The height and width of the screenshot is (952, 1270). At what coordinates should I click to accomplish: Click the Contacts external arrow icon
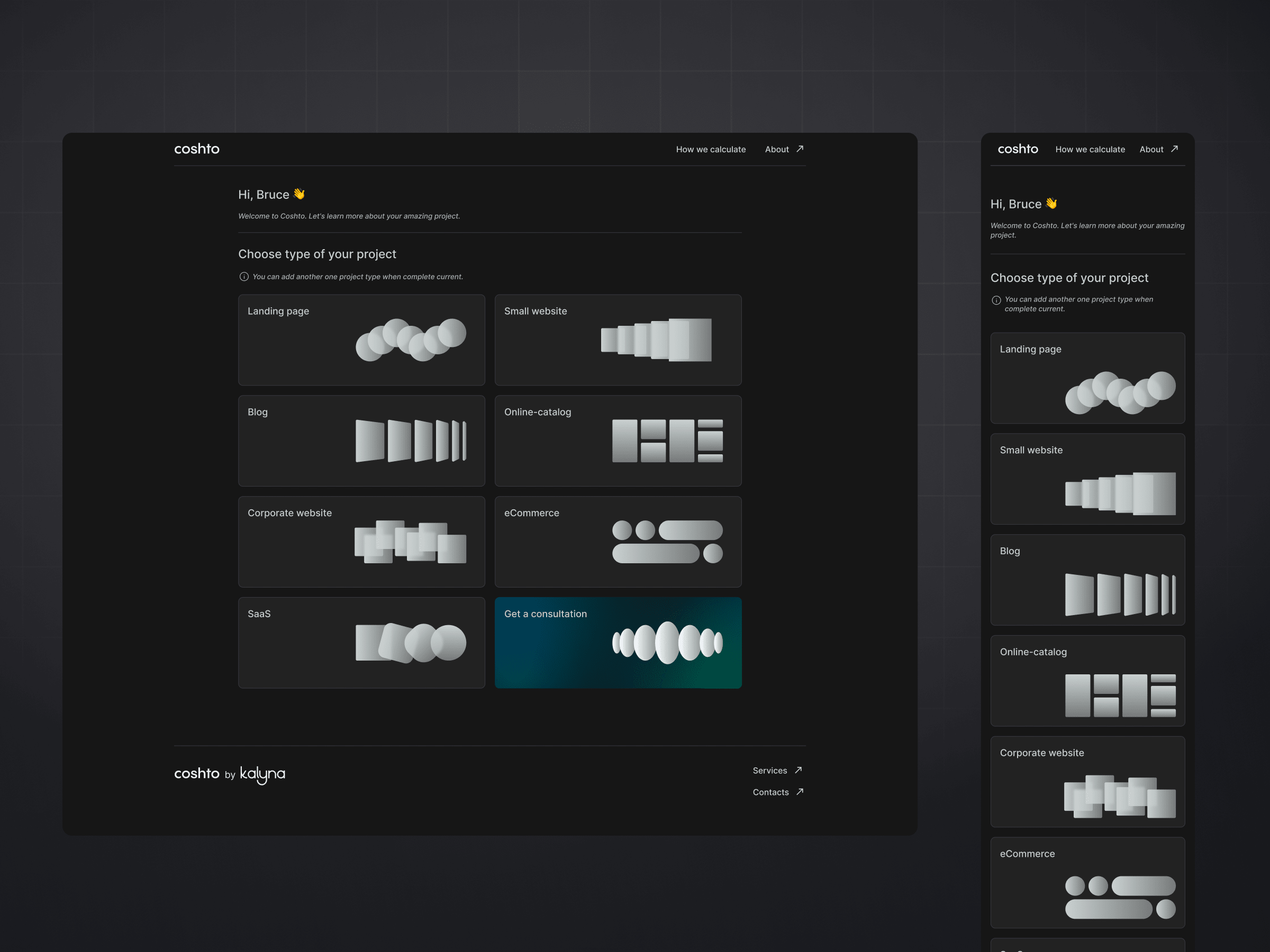coord(800,792)
